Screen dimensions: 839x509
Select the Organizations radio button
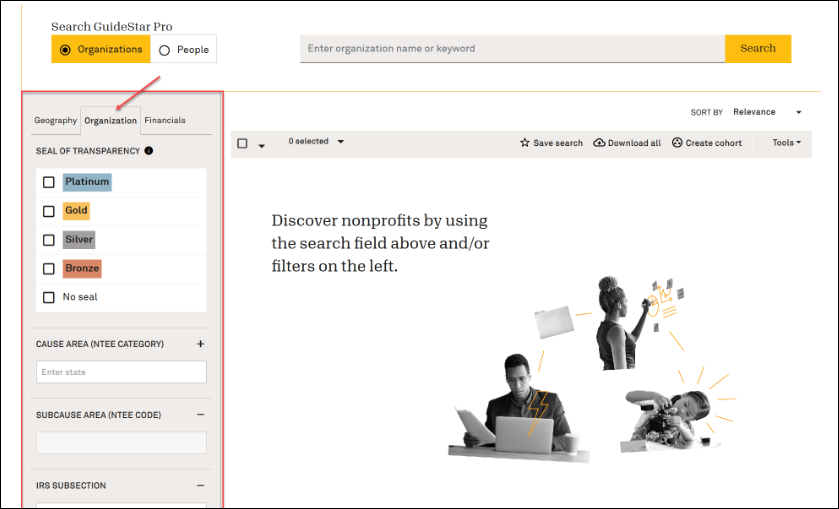65,50
